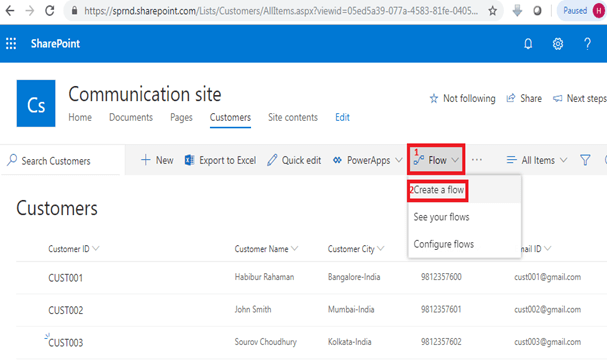The width and height of the screenshot is (607, 363).
Task: Click the Cs site logo tile
Action: tap(36, 103)
